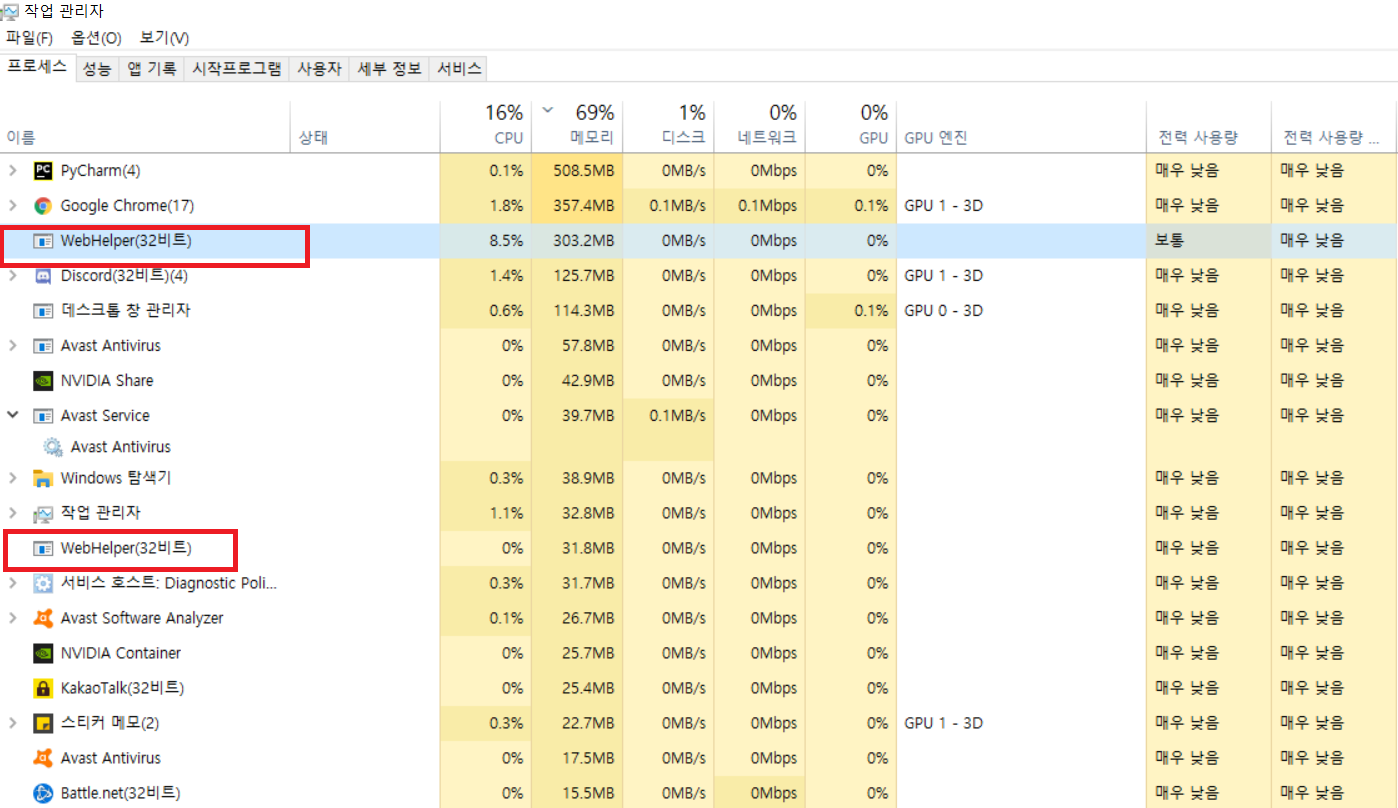Click the PyCharm process icon
Screen dimensions: 1398x808
pyautogui.click(x=43, y=171)
